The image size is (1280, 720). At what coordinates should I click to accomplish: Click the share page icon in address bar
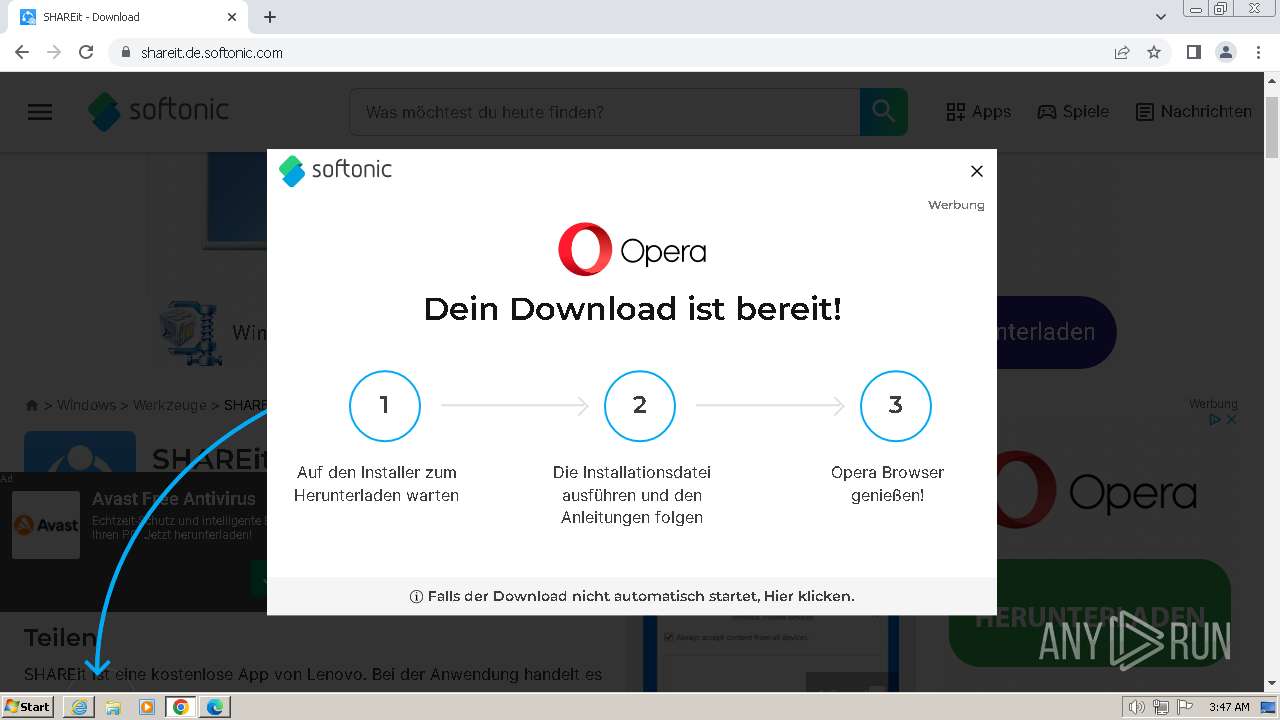click(x=1122, y=52)
